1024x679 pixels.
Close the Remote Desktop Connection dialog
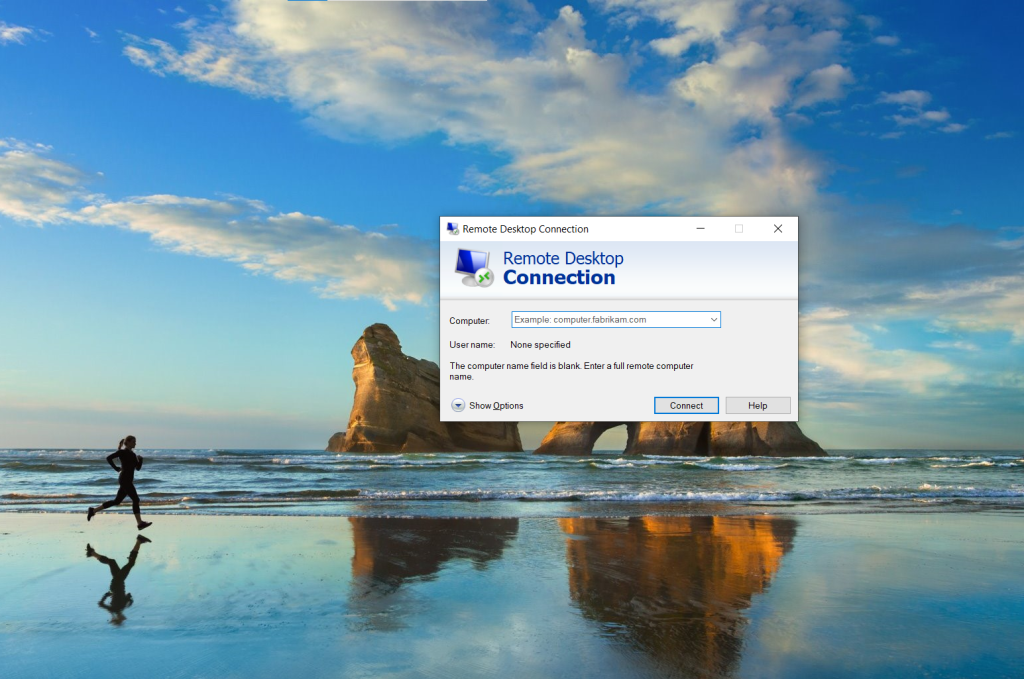(777, 229)
